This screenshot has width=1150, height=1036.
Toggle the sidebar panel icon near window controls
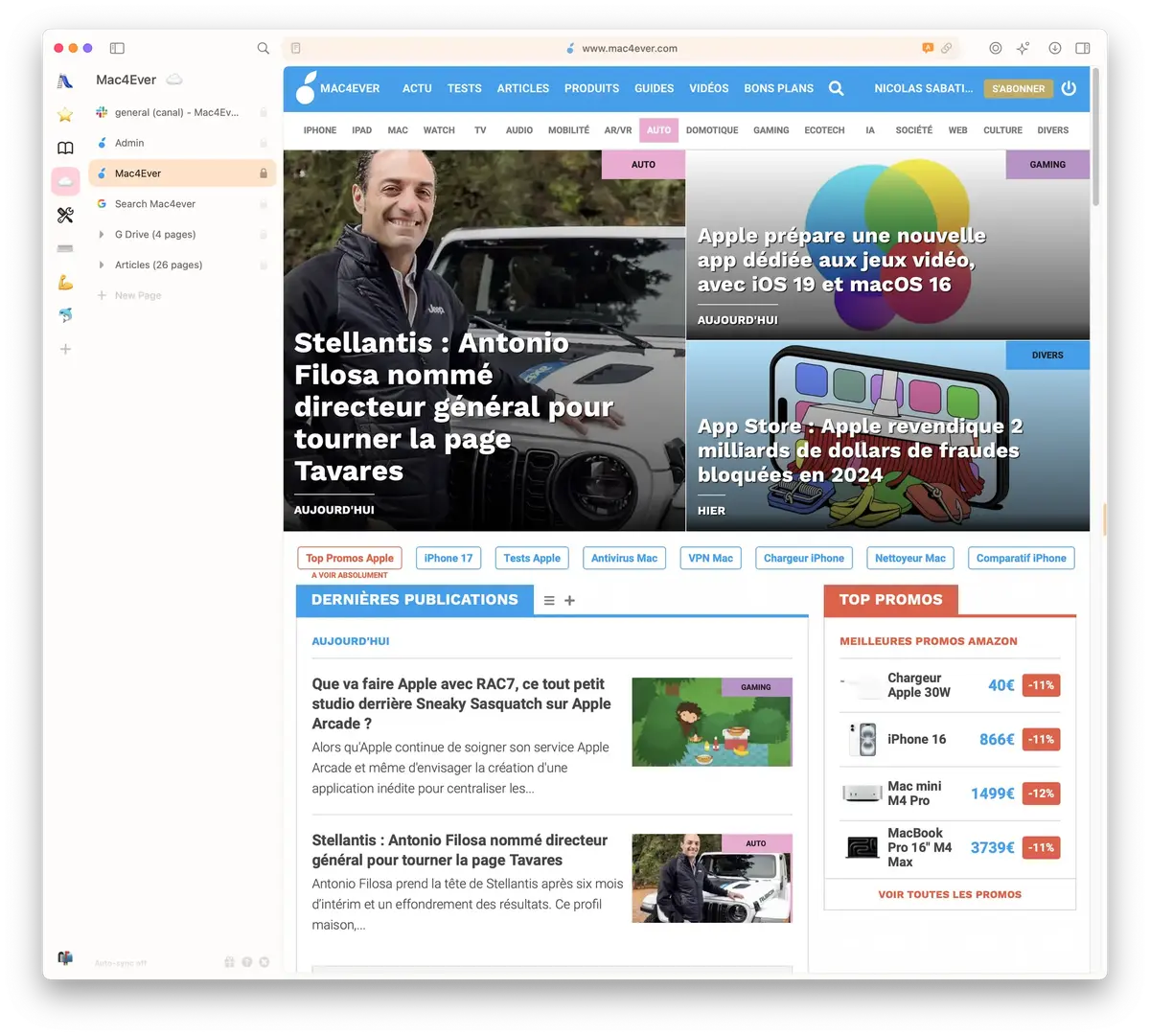[117, 48]
